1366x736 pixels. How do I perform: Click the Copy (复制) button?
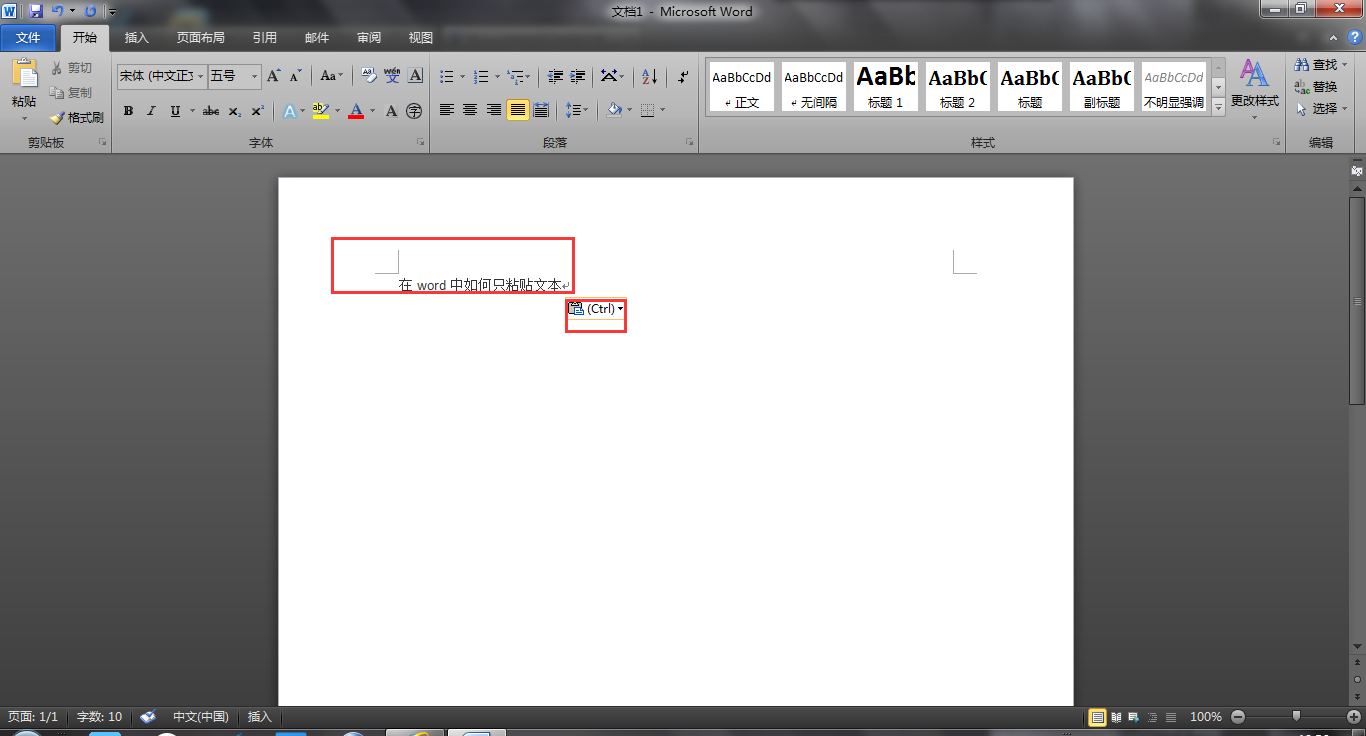pyautogui.click(x=73, y=92)
